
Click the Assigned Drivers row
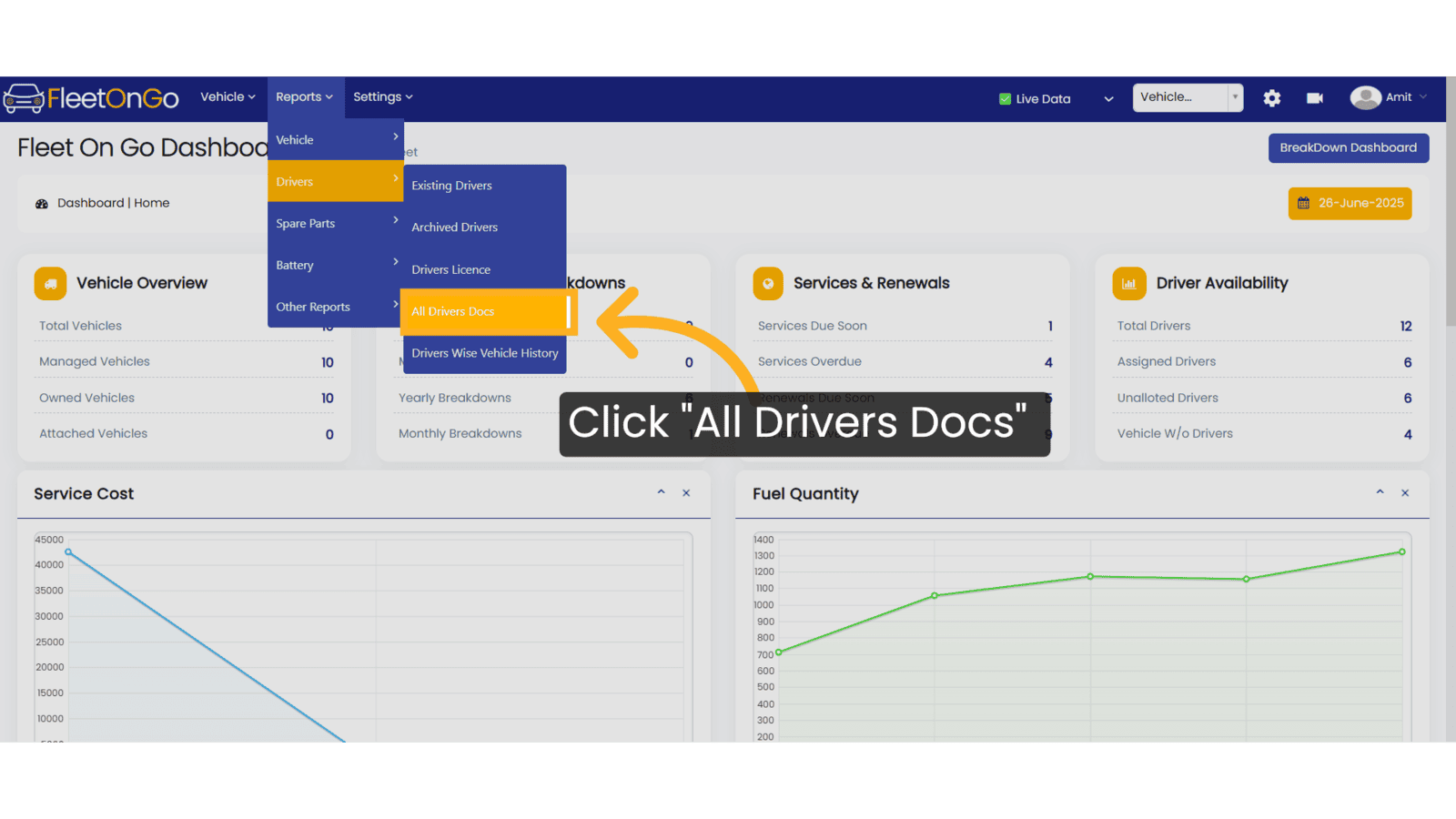[1264, 362]
